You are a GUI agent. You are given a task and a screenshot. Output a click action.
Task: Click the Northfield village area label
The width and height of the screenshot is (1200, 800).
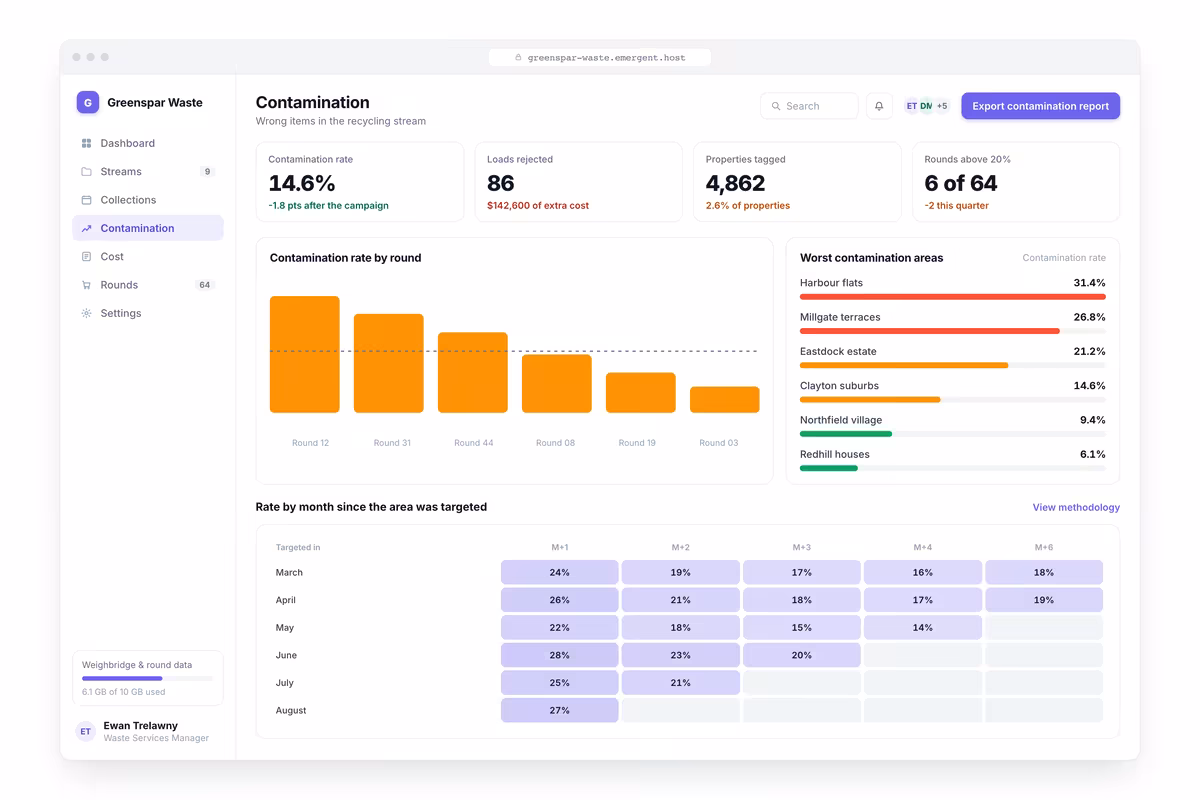841,420
